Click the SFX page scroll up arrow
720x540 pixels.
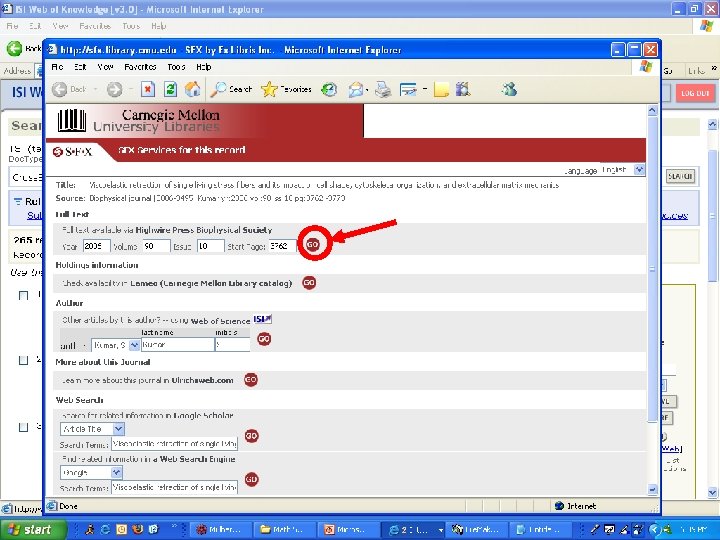(x=652, y=110)
